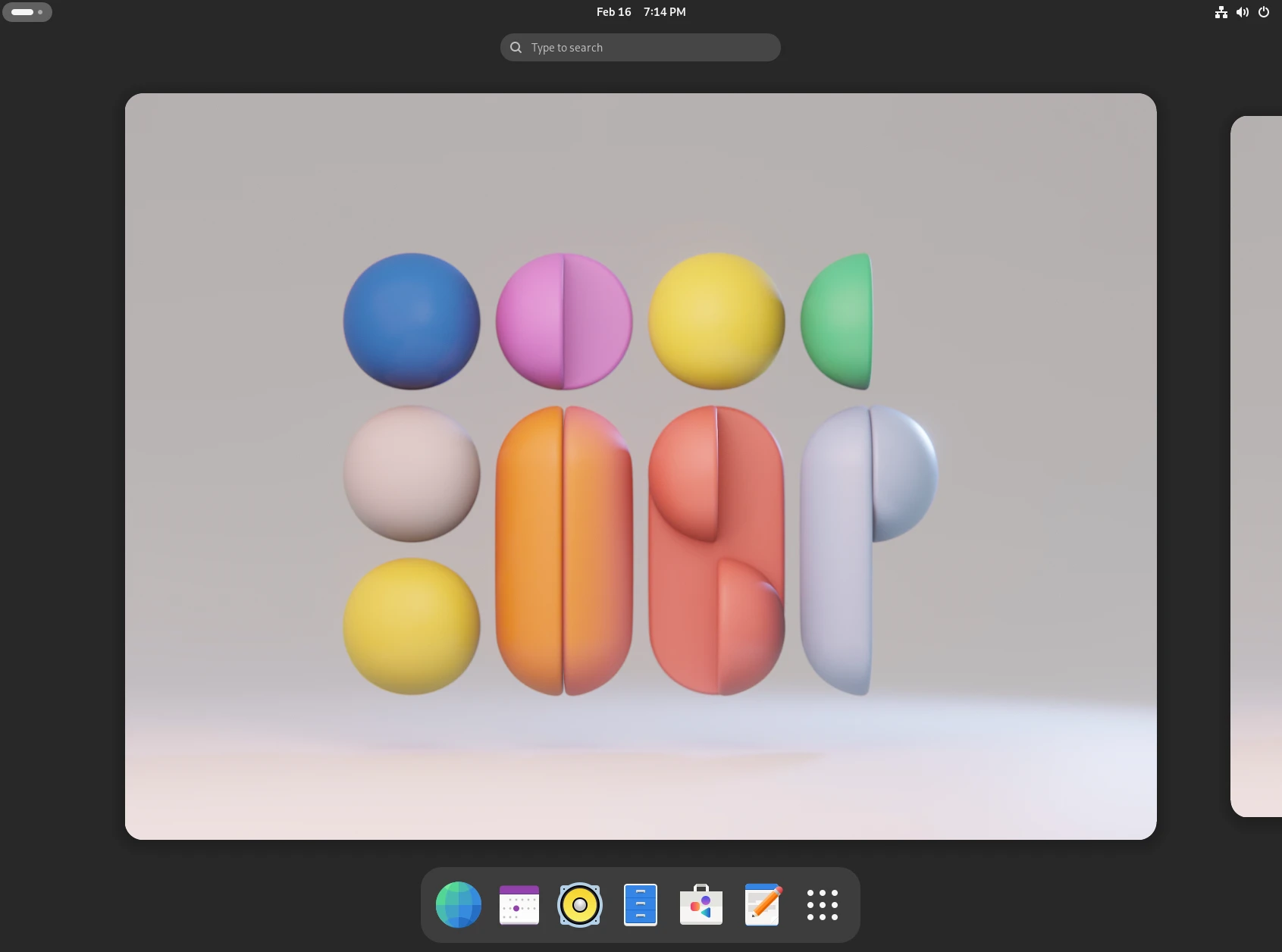Toggle the Activities workspace indicator
Viewport: 1282px width, 952px height.
pos(27,12)
